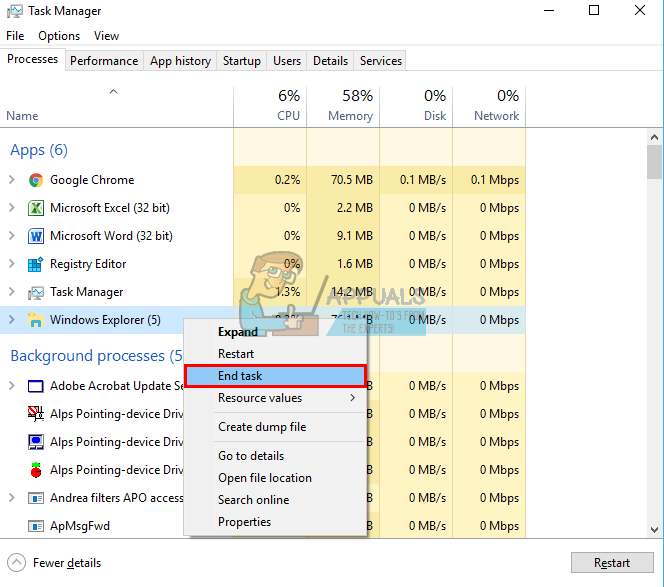Viewport: 664px width, 587px height.
Task: Choose Go to details in context menu
Action: [x=276, y=456]
